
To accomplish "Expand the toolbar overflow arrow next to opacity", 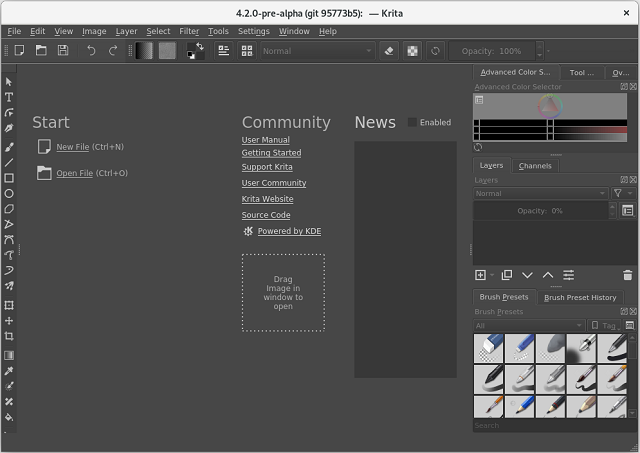I will pyautogui.click(x=548, y=51).
